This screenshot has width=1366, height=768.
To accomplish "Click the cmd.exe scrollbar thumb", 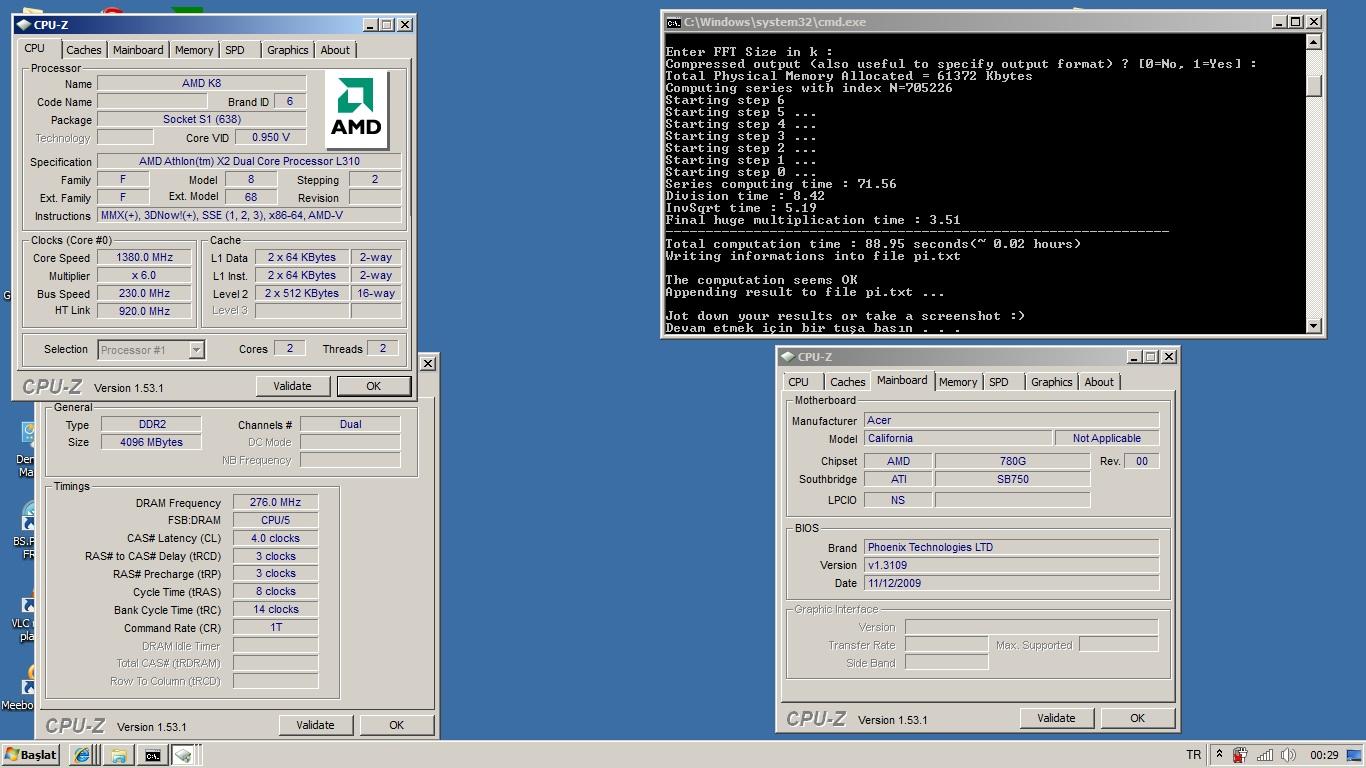I will pos(1314,86).
